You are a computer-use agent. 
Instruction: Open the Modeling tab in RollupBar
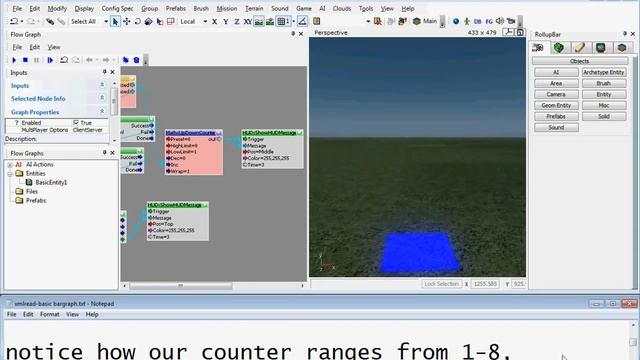click(x=580, y=48)
